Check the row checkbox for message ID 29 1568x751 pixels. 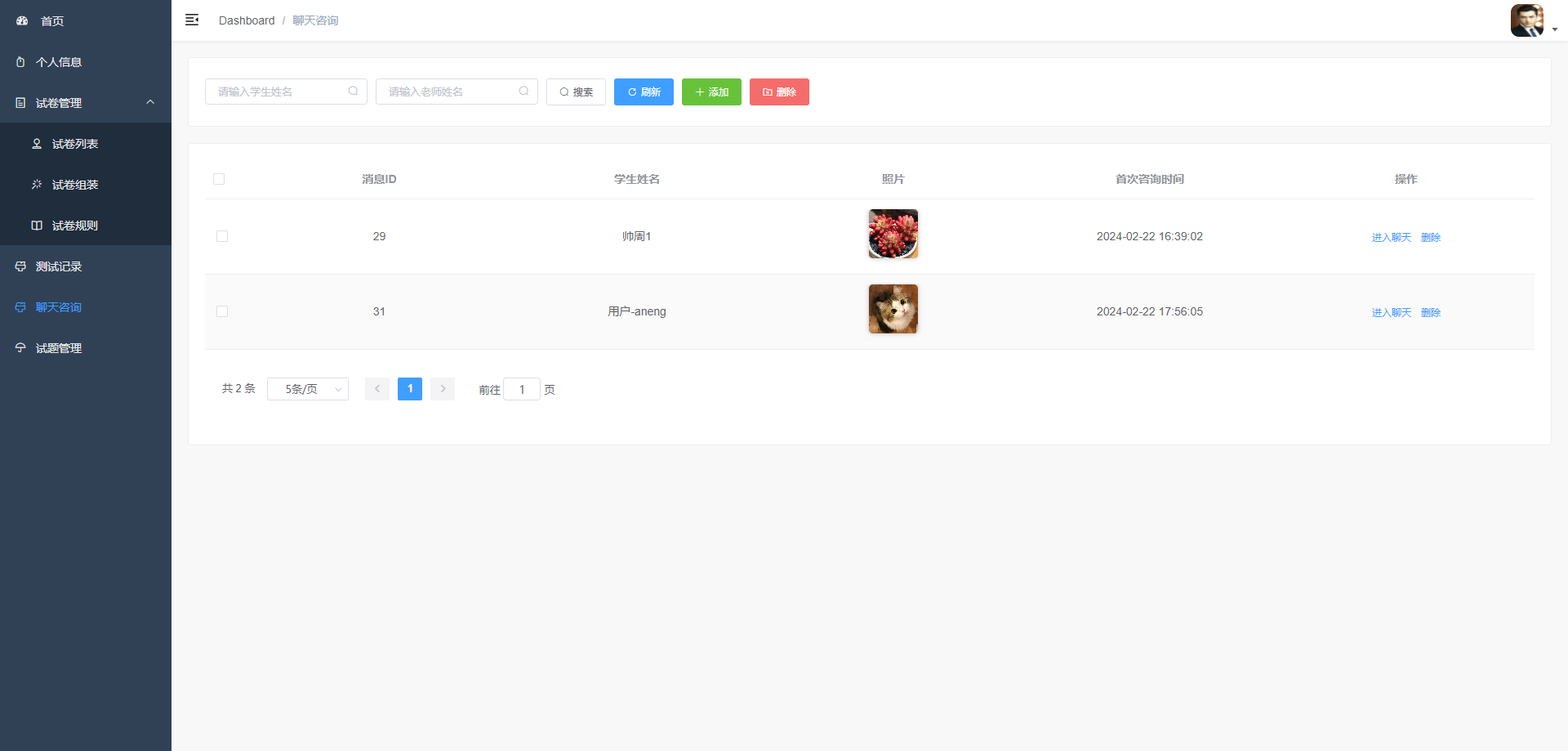(222, 236)
